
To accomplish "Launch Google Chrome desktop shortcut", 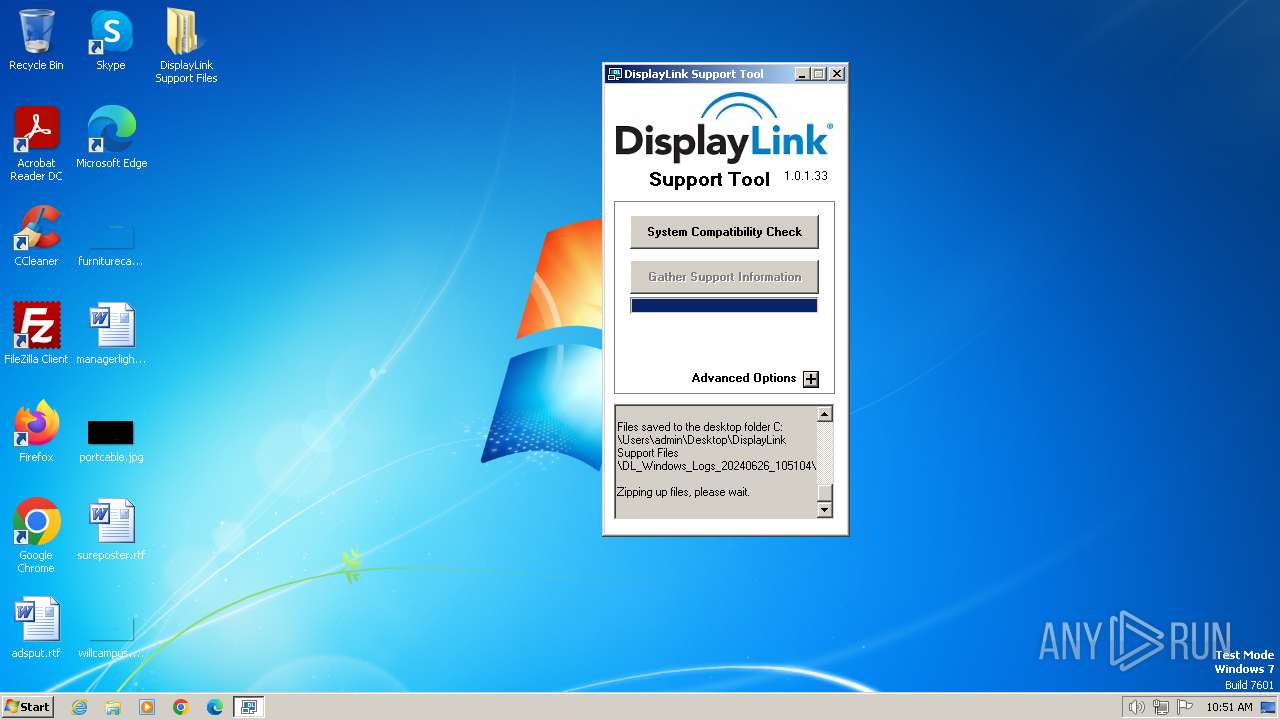I will click(36, 536).
